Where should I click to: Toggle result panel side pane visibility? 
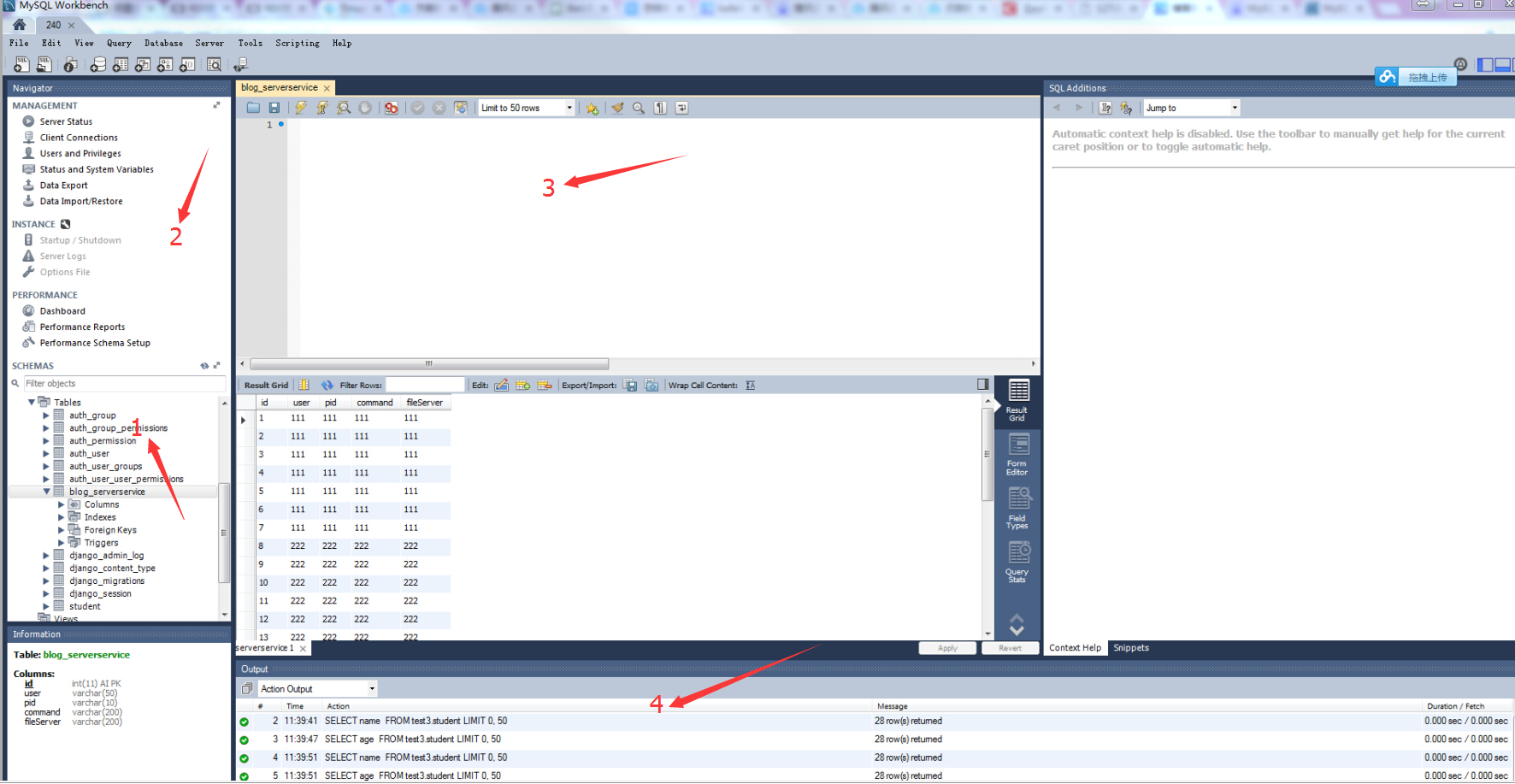pos(983,385)
